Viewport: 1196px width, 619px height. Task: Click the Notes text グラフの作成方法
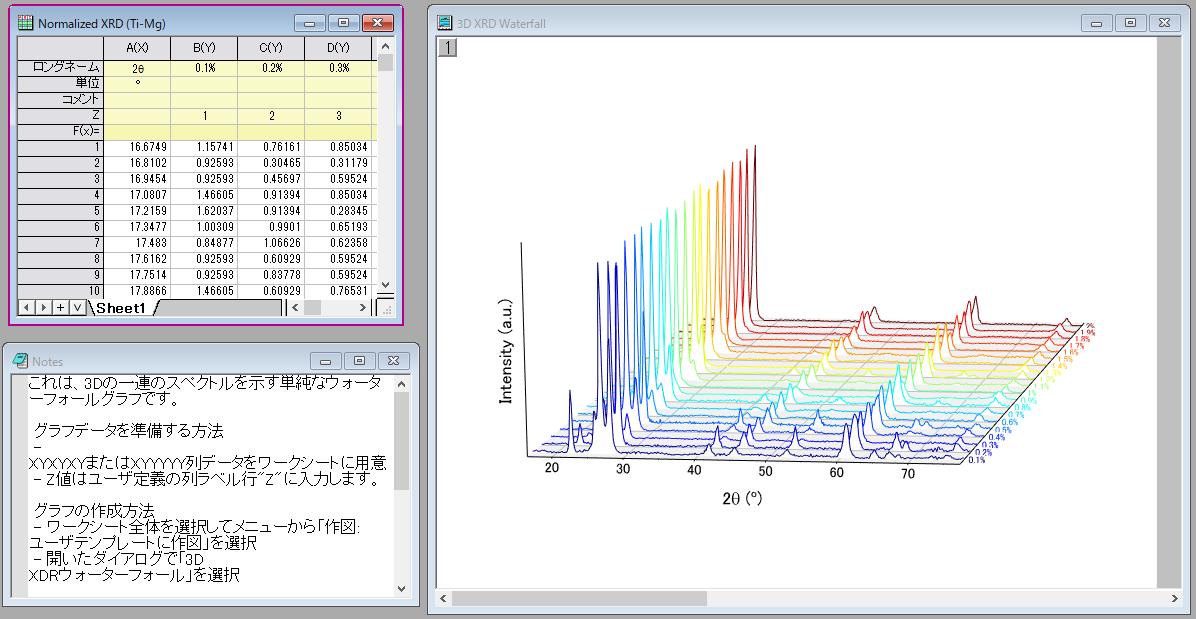(95, 510)
